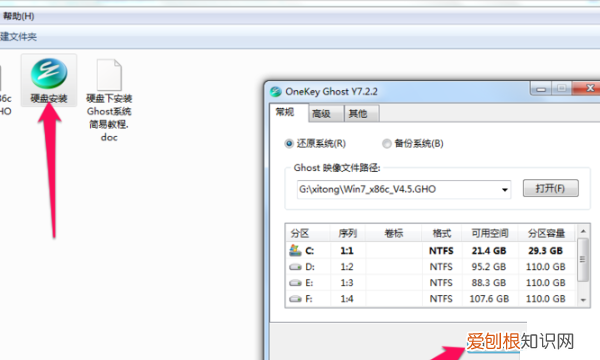Image resolution: width=600 pixels, height=360 pixels.
Task: Minimize the OneKey Ghost window
Action: point(541,89)
